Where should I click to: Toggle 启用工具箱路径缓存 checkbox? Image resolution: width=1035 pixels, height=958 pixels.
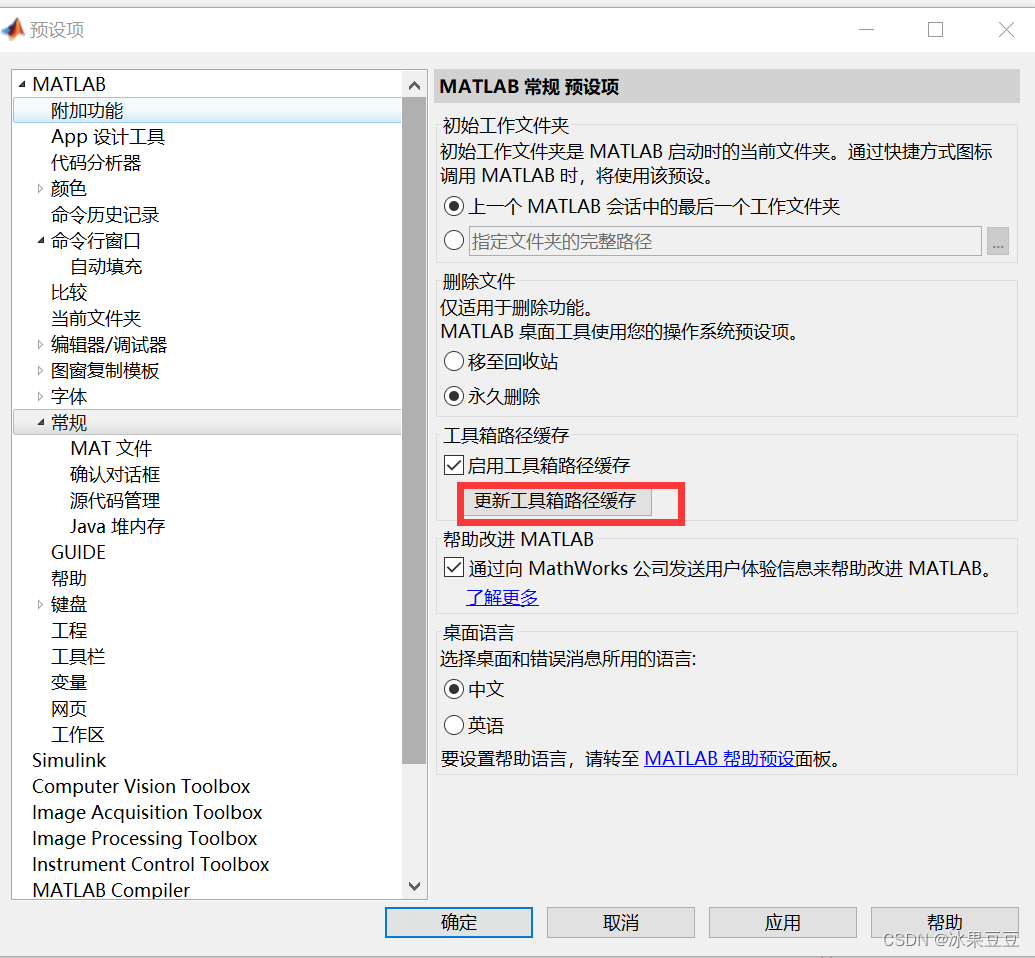[453, 465]
